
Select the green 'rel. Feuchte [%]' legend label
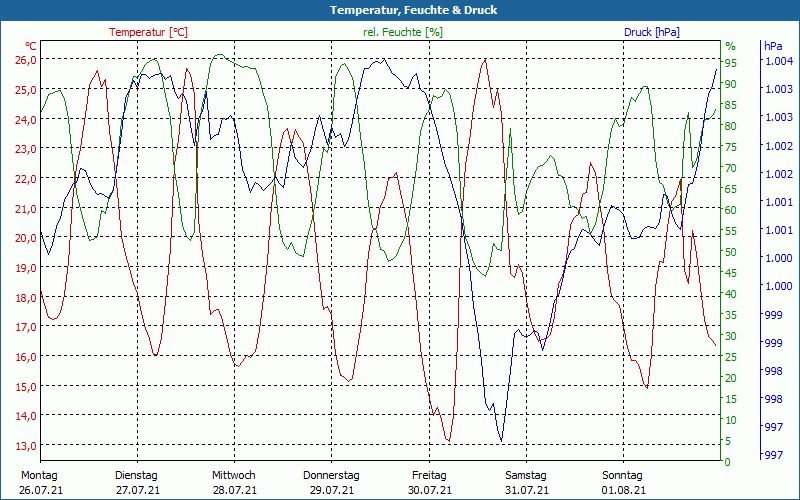402,32
